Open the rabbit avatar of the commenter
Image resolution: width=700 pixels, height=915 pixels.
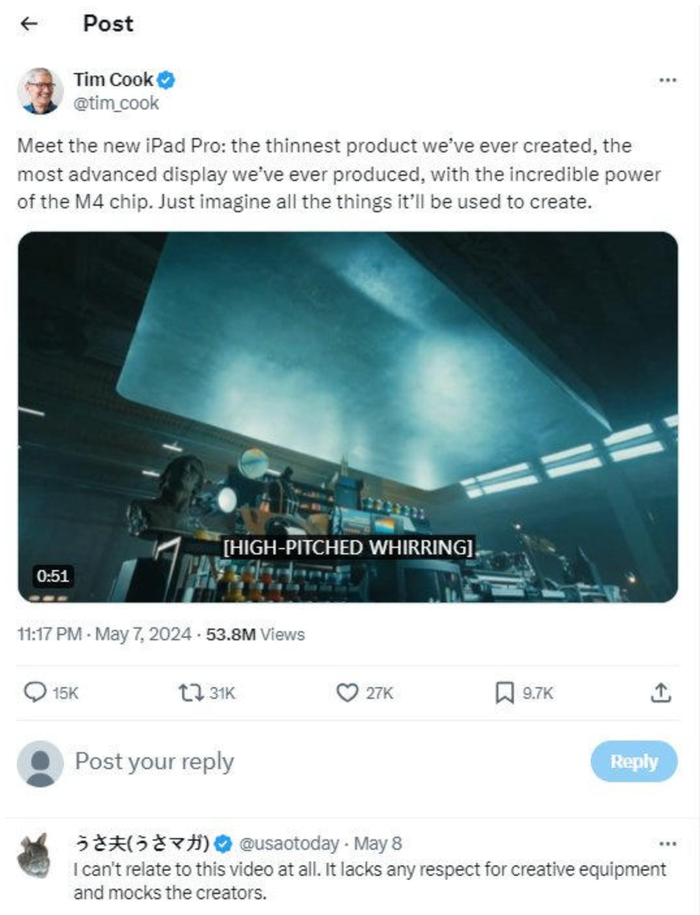point(40,854)
